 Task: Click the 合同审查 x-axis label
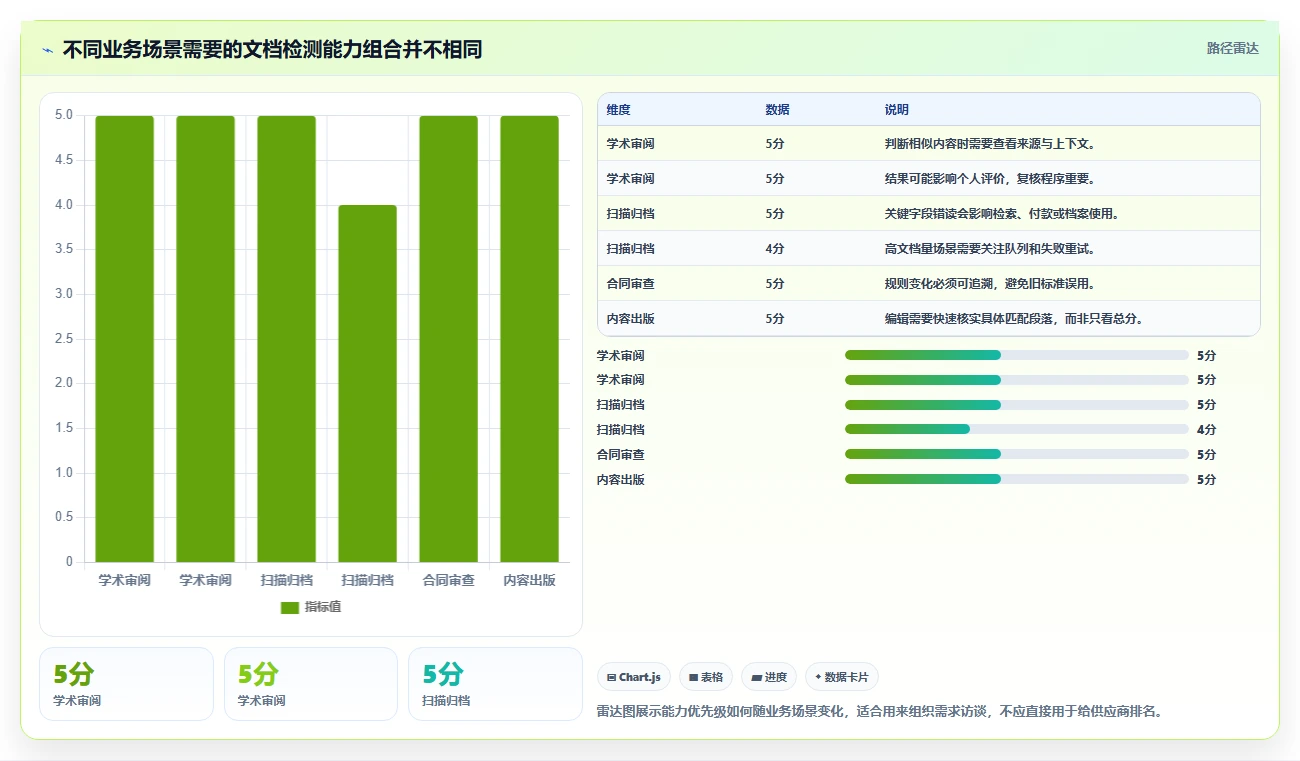pos(448,580)
